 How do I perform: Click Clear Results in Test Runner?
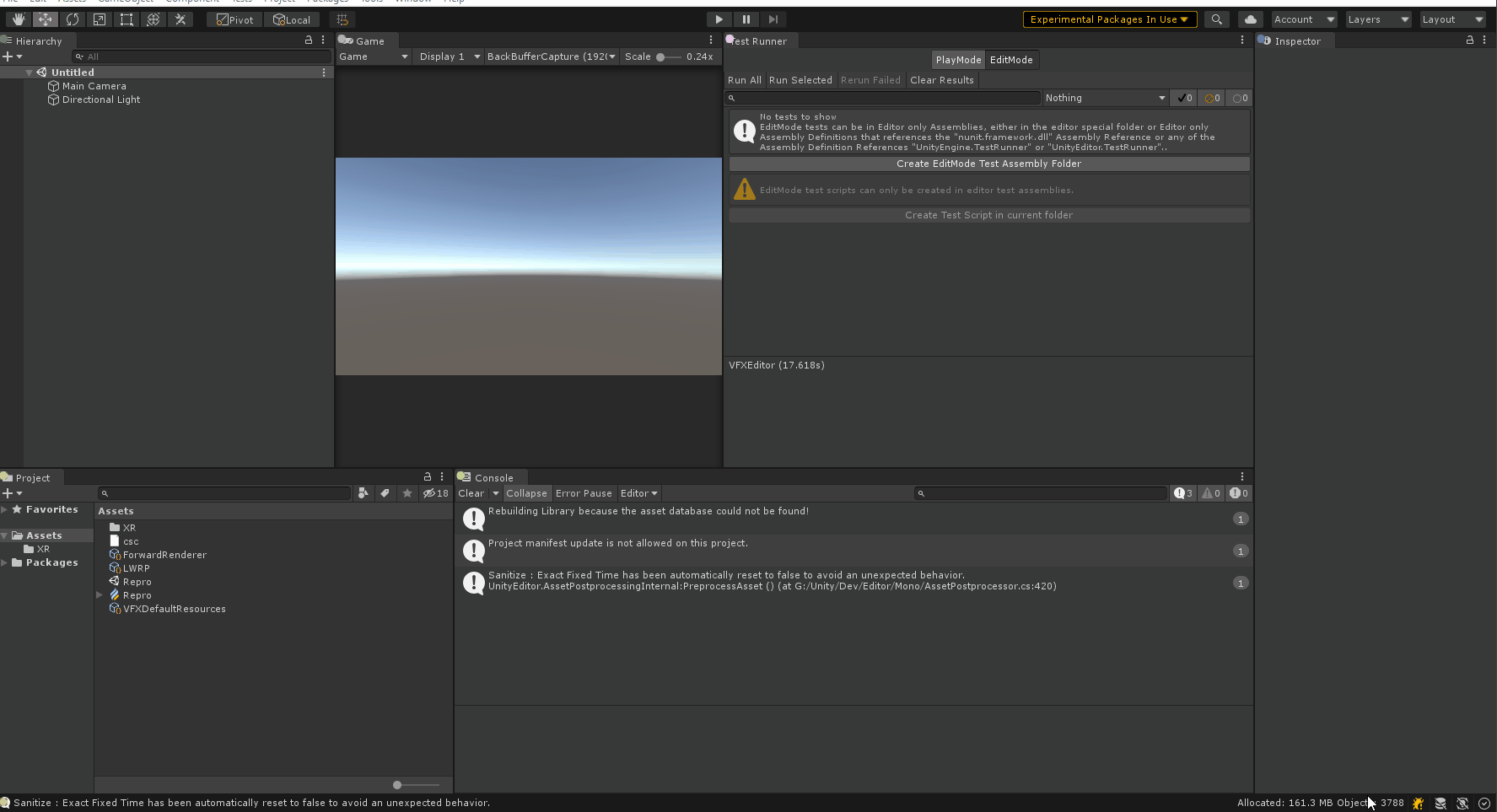pos(942,80)
